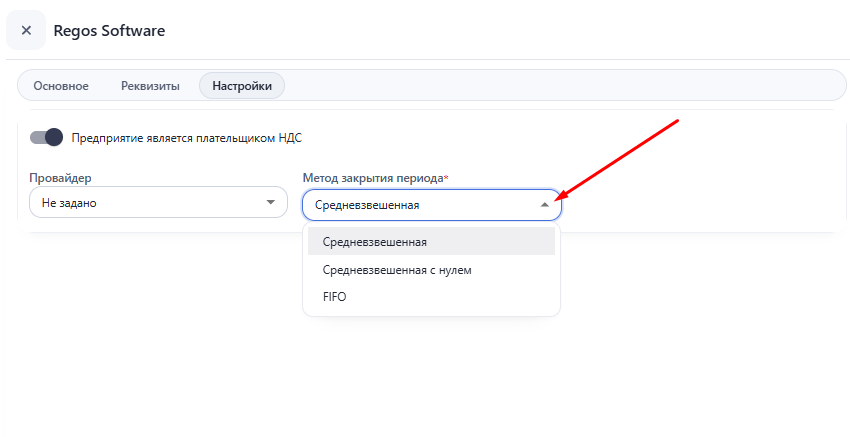Click the Провайдер field label
This screenshot has width=850, height=437.
coord(60,178)
